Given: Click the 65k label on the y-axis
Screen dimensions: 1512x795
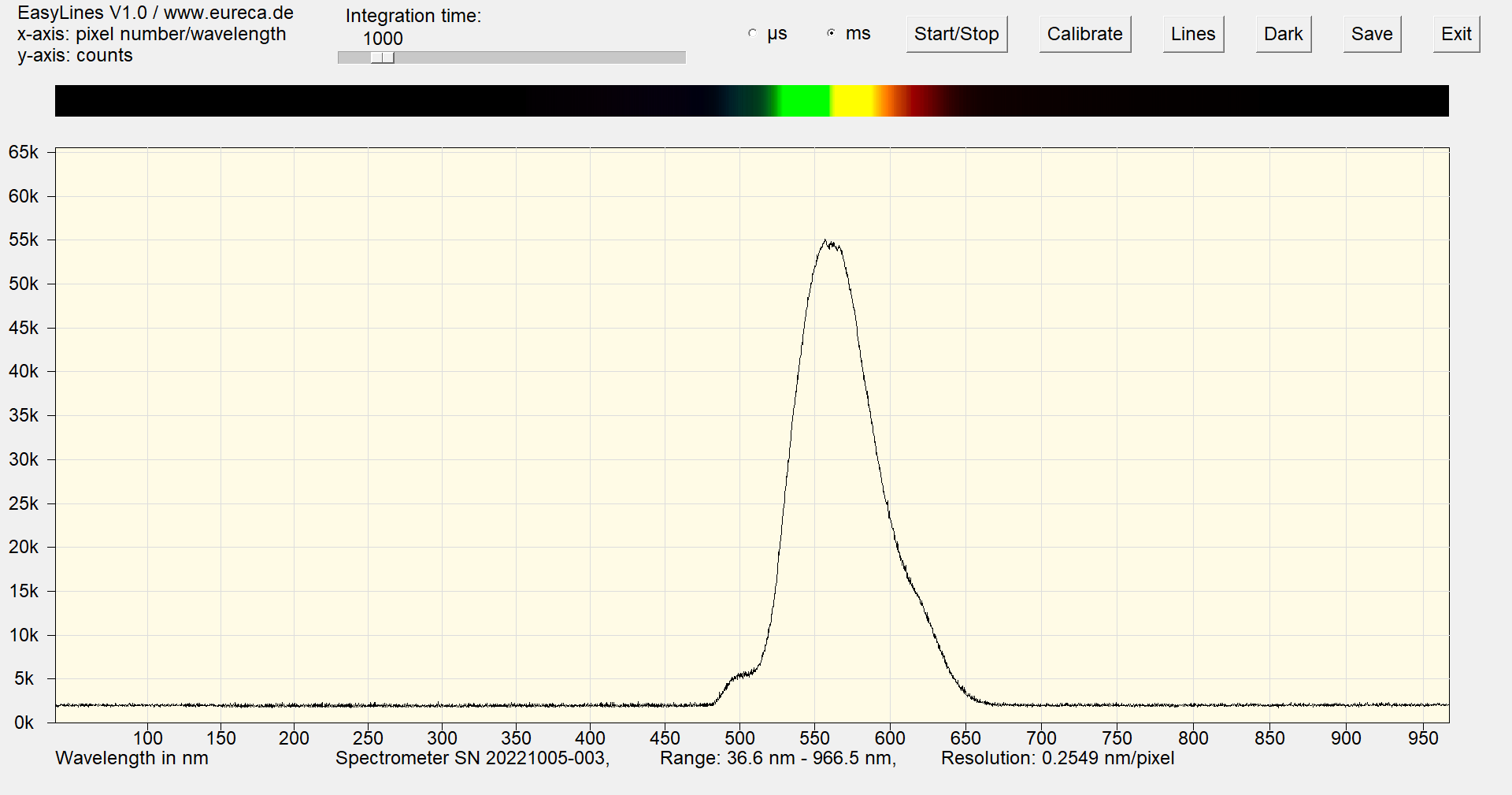Looking at the screenshot, I should pos(23,152).
